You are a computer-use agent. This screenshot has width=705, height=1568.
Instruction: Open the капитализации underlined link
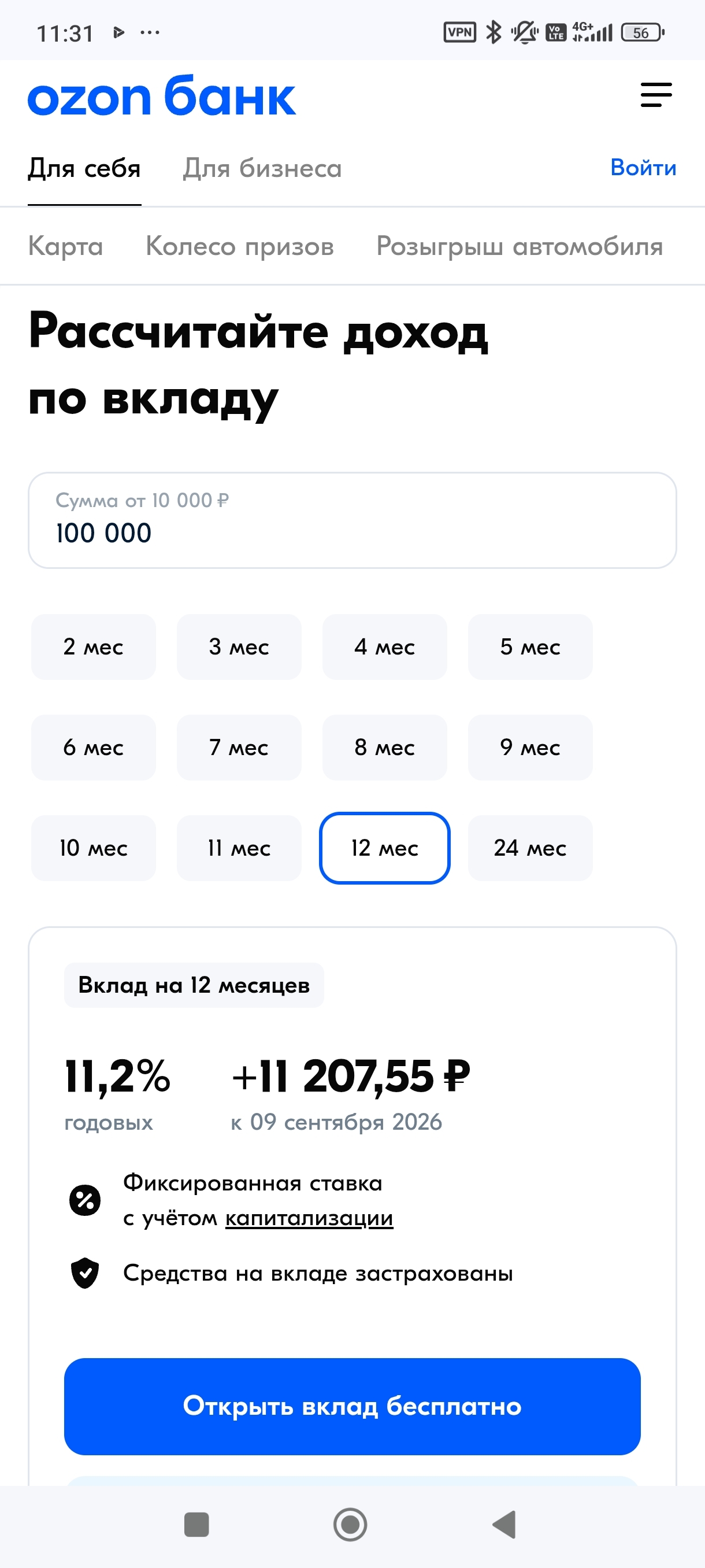point(309,1219)
